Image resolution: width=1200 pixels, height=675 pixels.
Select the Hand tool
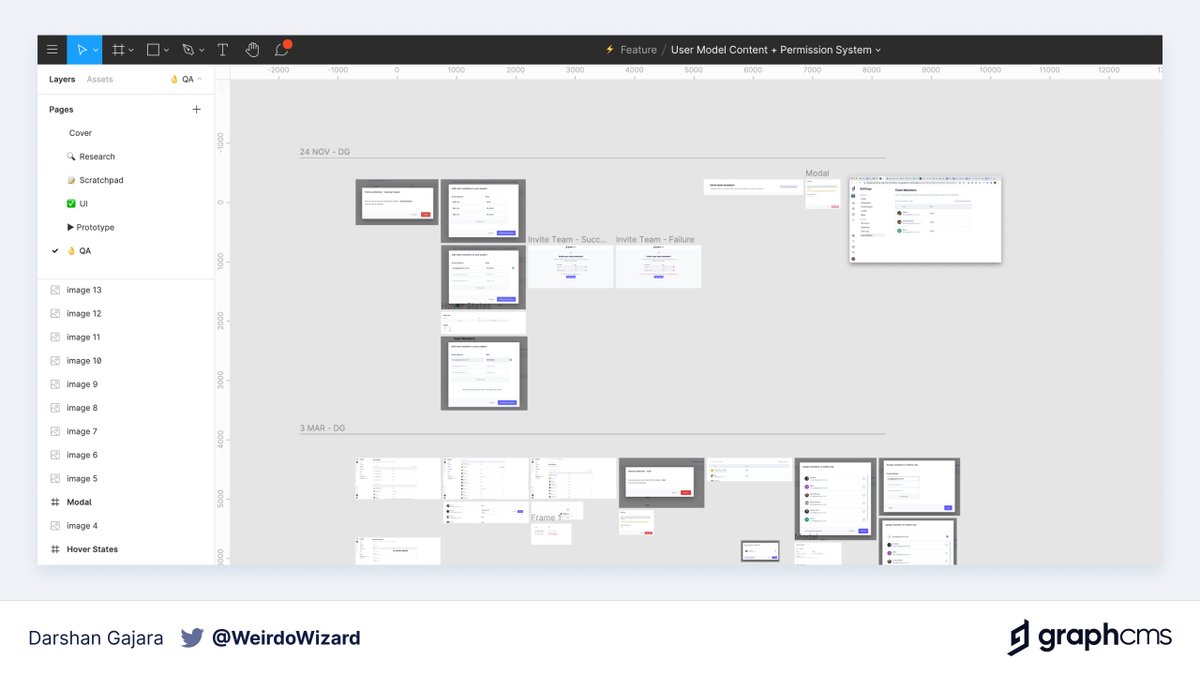[253, 50]
